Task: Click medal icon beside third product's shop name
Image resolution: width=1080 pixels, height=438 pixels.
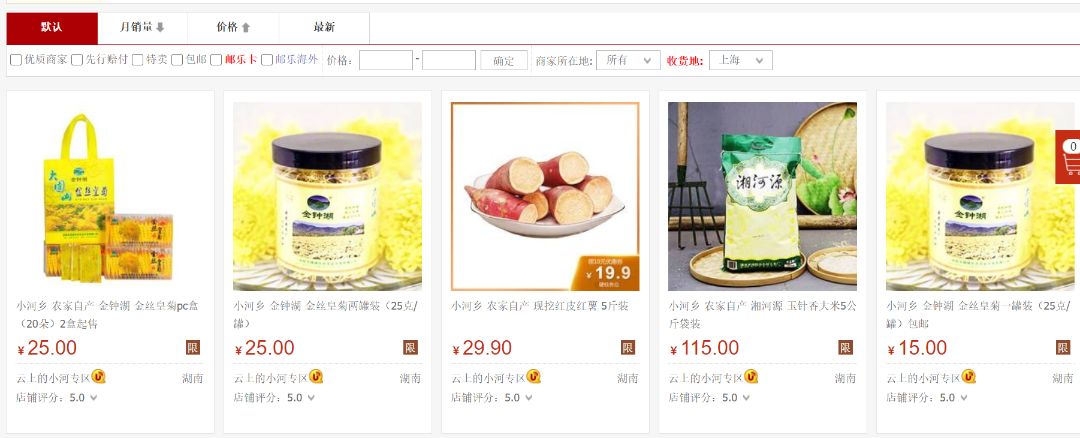Action: pyautogui.click(x=534, y=377)
